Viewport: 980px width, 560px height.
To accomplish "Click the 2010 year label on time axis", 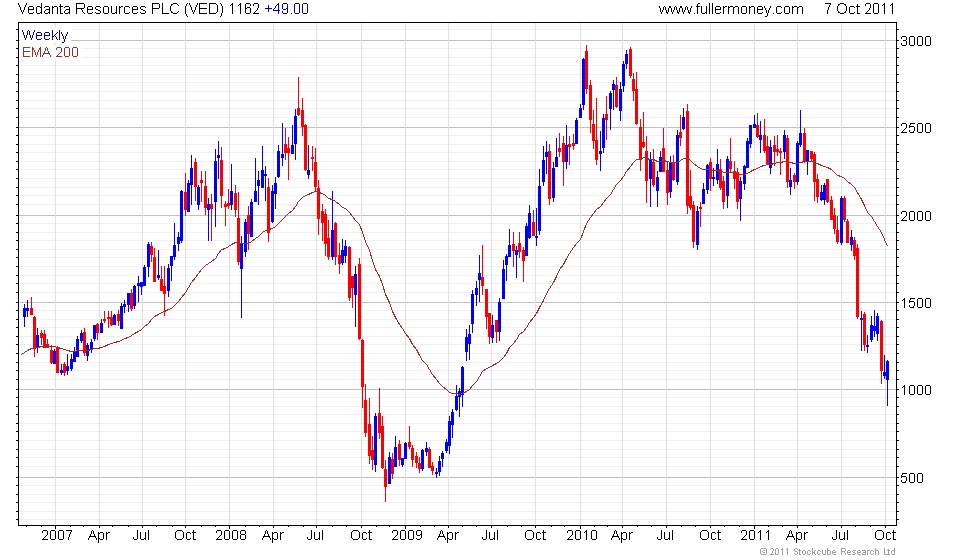I will point(582,536).
